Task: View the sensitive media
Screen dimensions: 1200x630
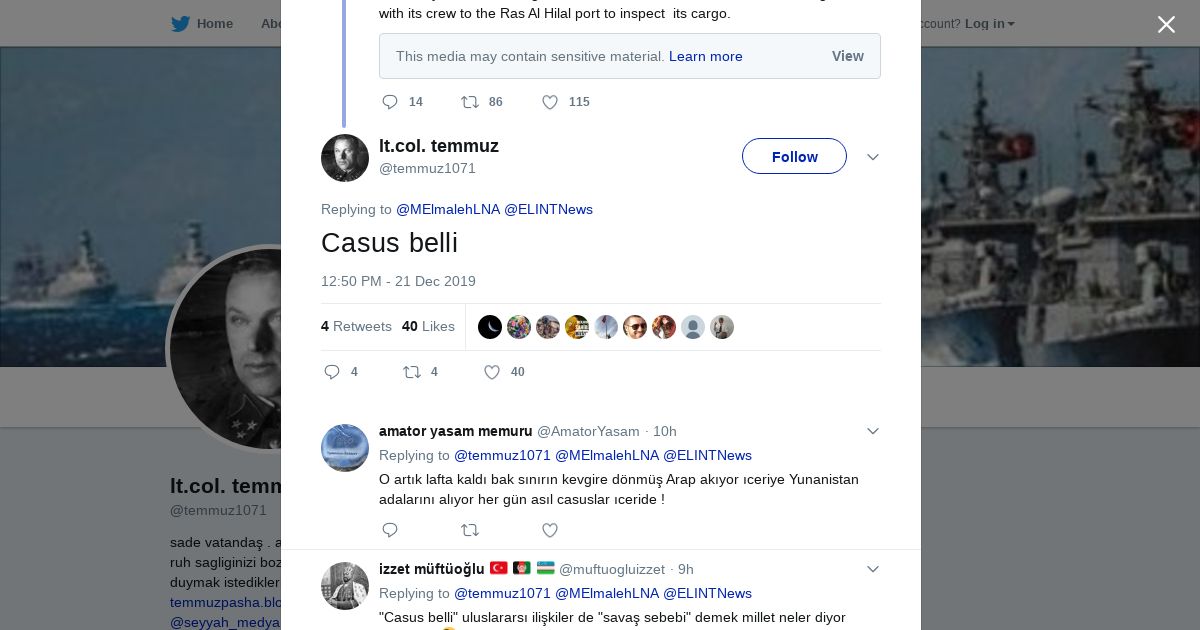Action: click(847, 56)
